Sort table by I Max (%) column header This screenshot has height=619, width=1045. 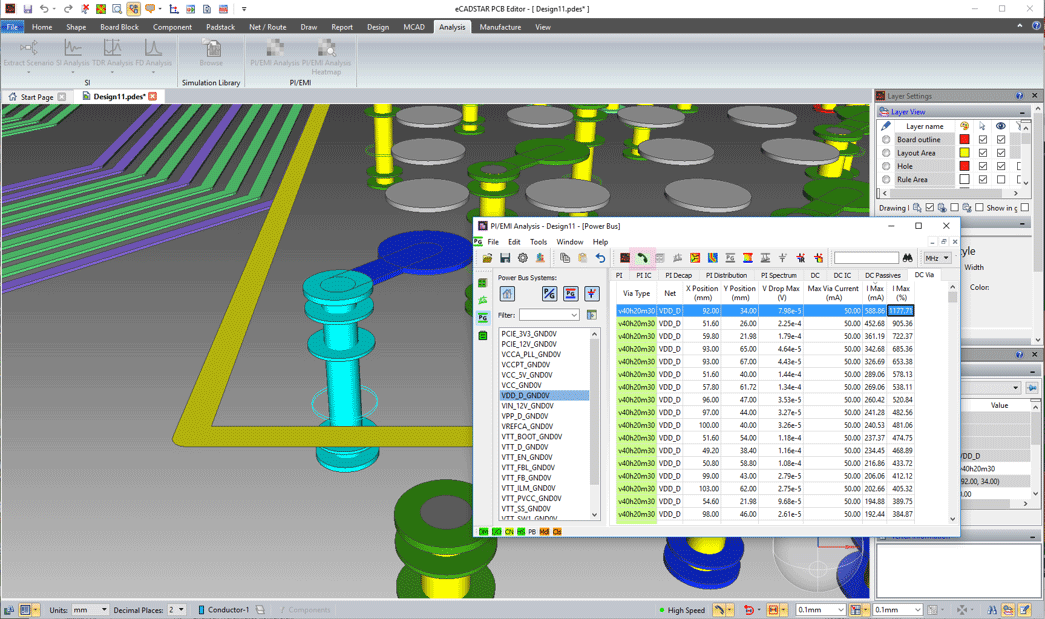pyautogui.click(x=901, y=293)
